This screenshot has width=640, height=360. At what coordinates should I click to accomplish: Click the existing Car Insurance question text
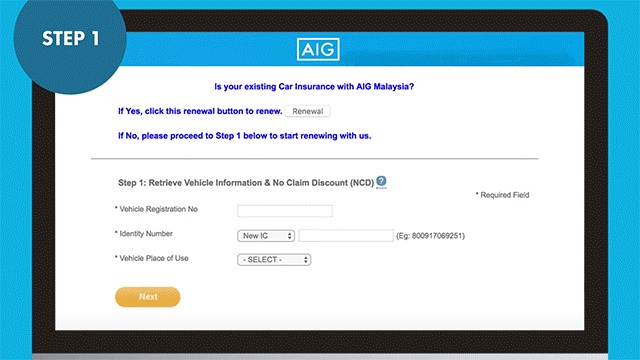(314, 87)
